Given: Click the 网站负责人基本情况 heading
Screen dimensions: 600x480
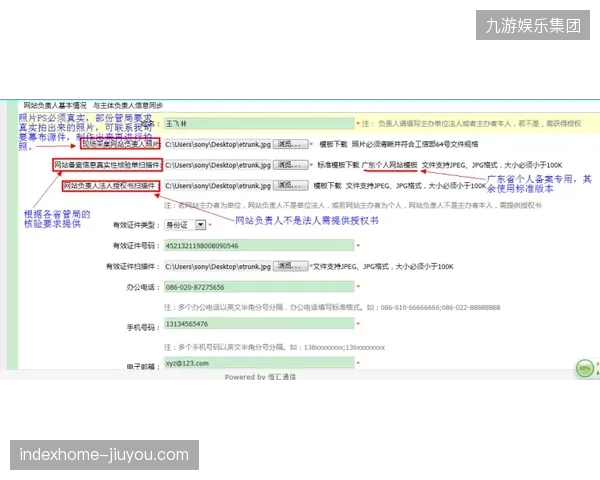Looking at the screenshot, I should 55,105.
